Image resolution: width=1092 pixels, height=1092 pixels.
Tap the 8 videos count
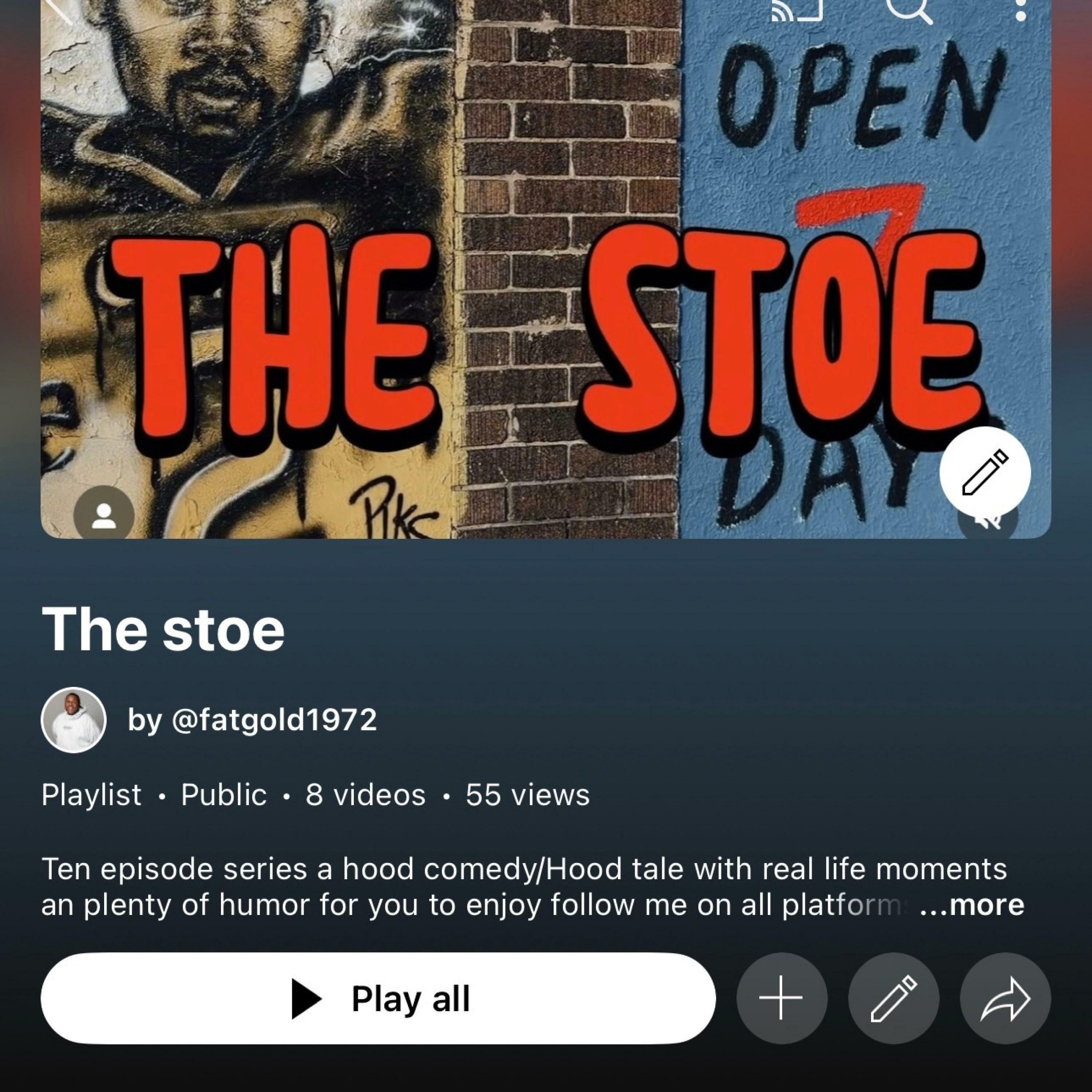tap(365, 795)
